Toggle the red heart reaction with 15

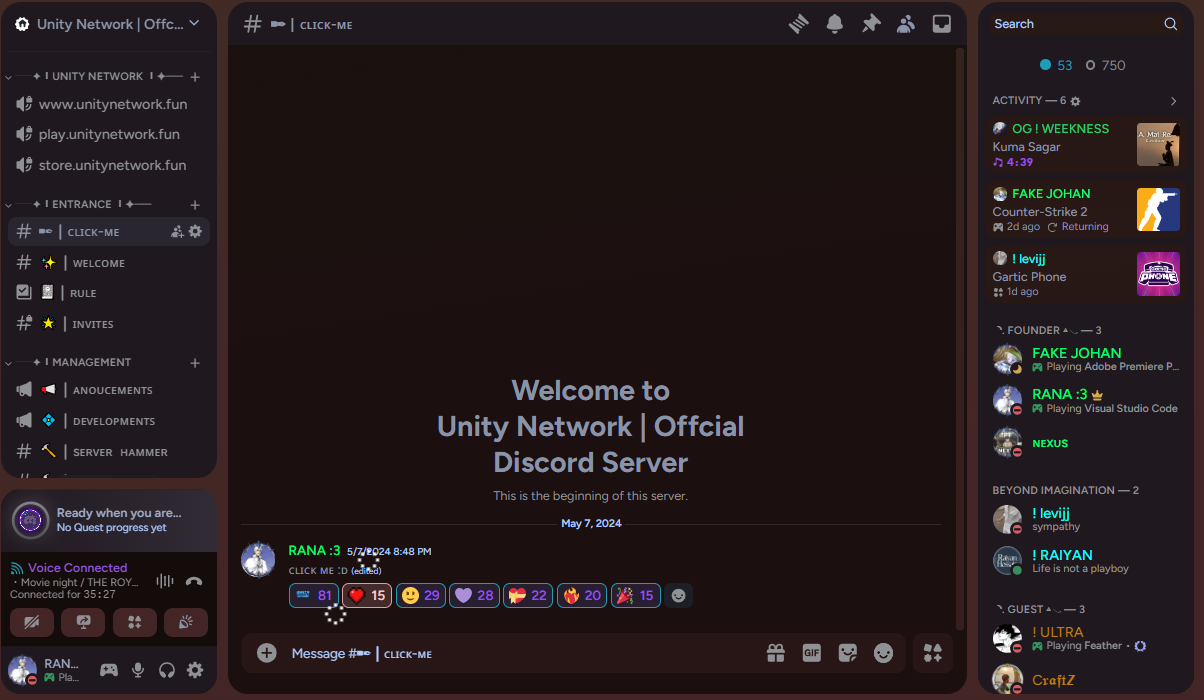coord(367,595)
